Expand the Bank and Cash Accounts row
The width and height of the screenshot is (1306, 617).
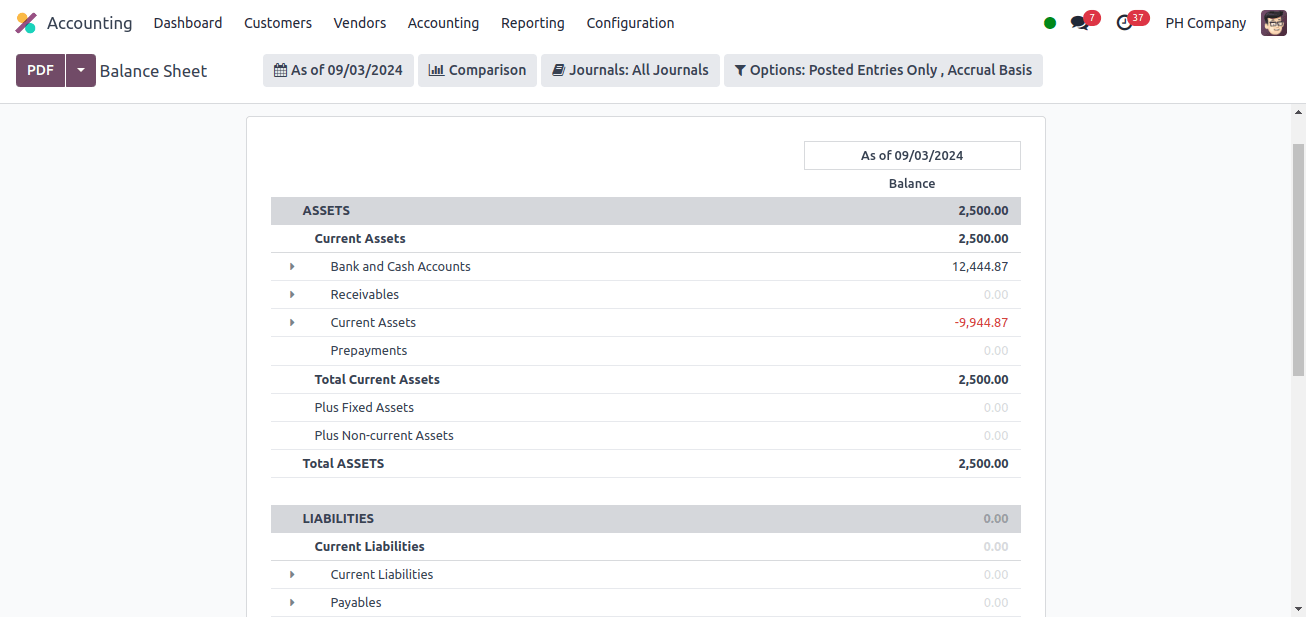click(292, 267)
